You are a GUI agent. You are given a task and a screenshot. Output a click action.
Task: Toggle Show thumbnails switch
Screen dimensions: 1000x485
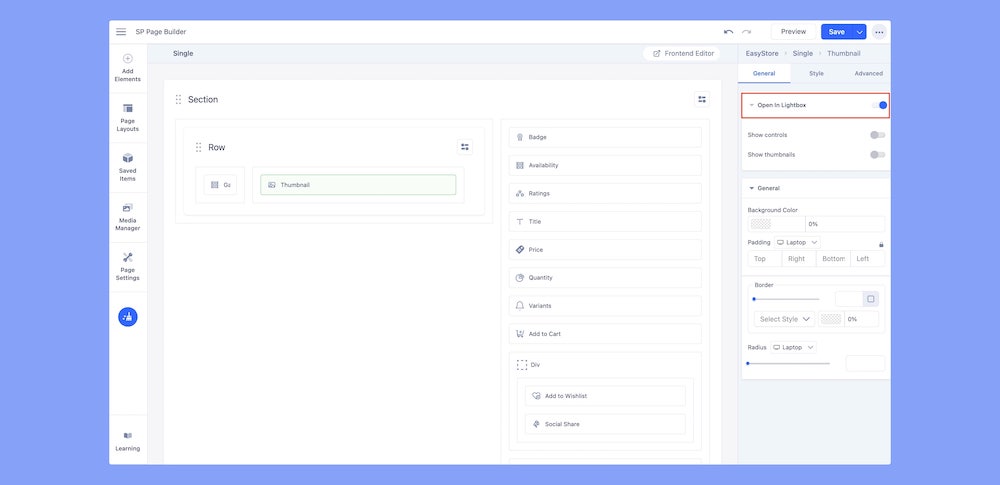878,154
